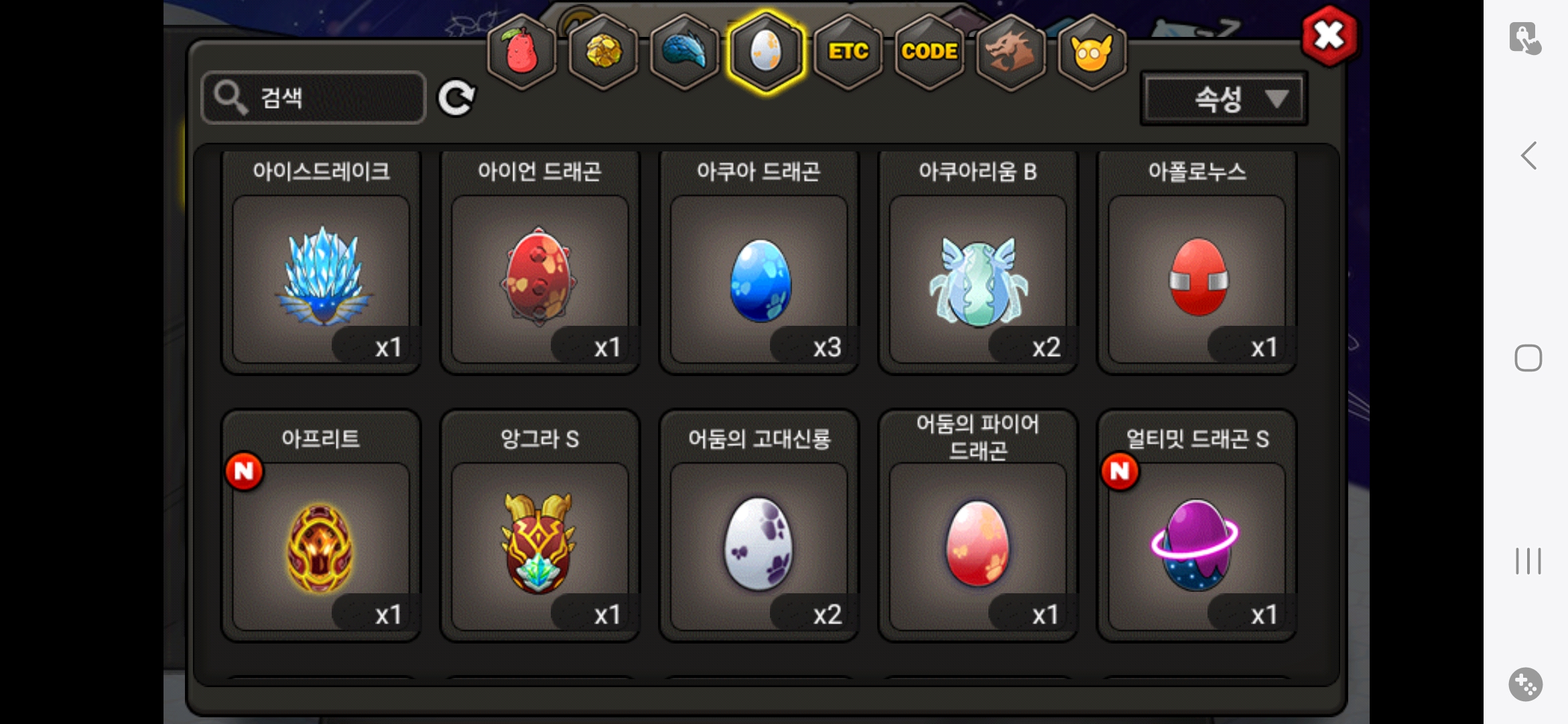The height and width of the screenshot is (724, 1568).
Task: Open the blue dragon scale tab
Action: pyautogui.click(x=684, y=51)
